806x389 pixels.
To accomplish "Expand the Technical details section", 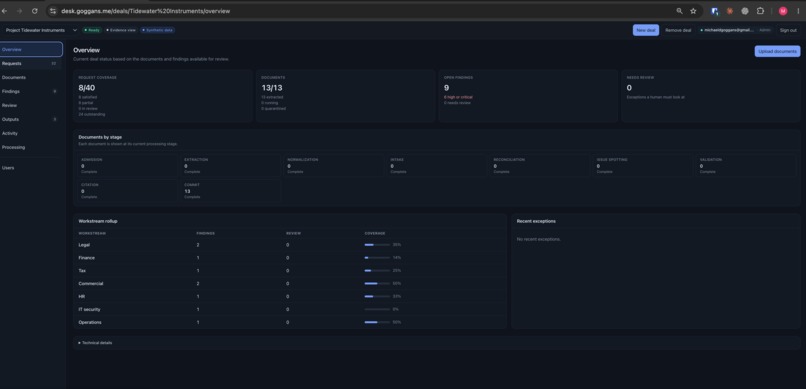I will pyautogui.click(x=95, y=343).
